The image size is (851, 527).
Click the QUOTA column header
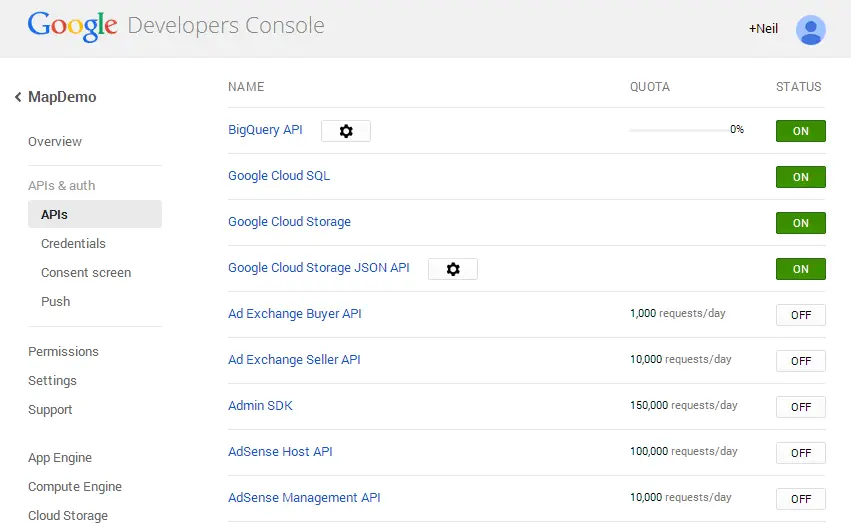point(650,87)
